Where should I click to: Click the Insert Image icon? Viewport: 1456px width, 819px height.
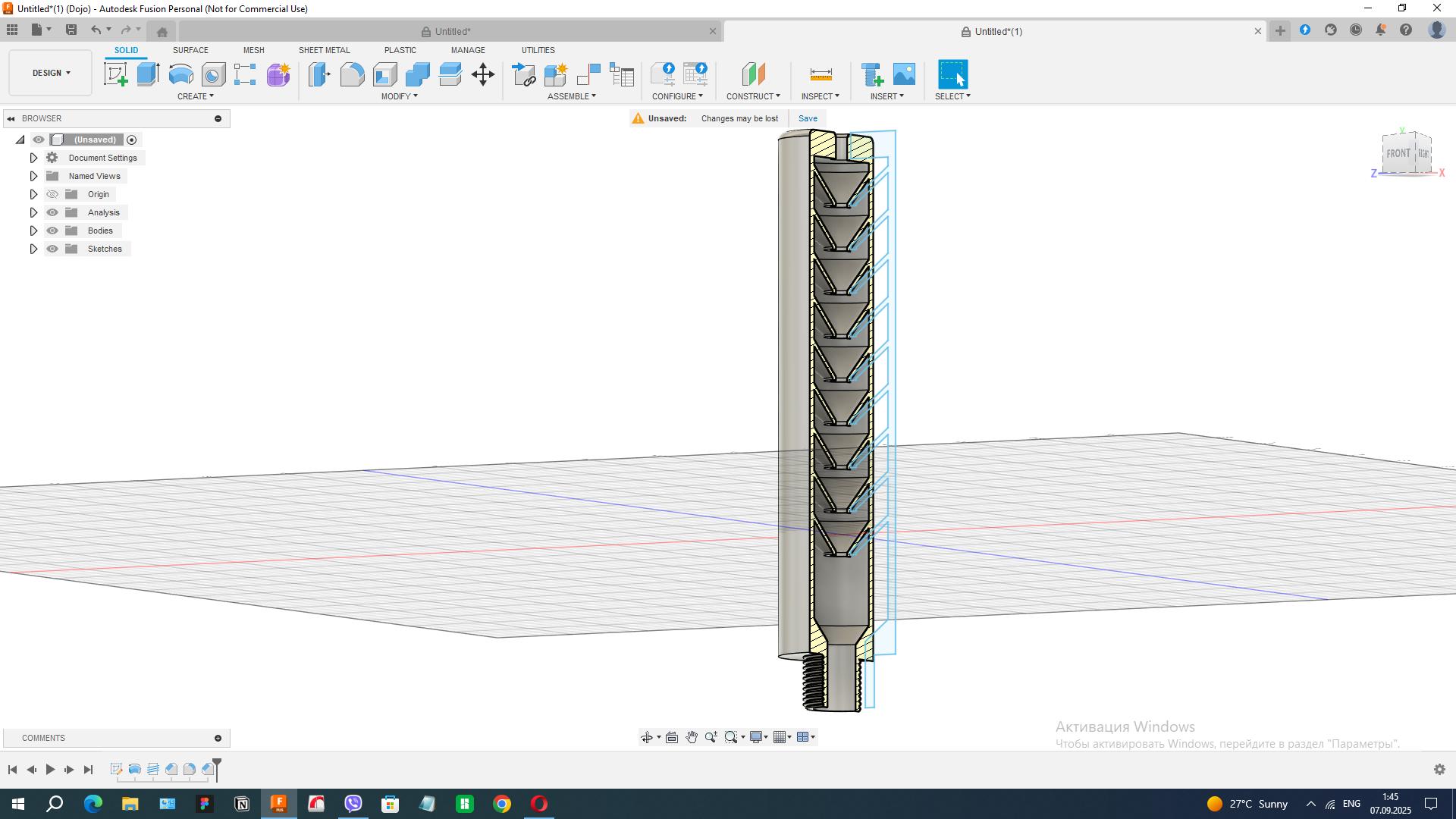904,74
